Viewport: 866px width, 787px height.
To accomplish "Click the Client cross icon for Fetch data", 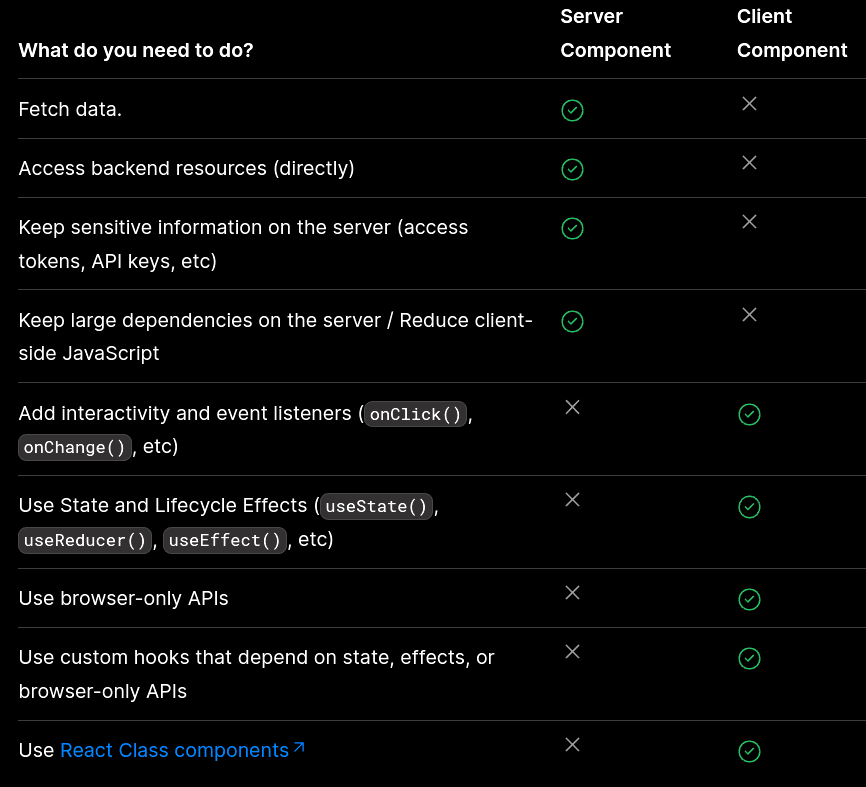I will tap(749, 103).
